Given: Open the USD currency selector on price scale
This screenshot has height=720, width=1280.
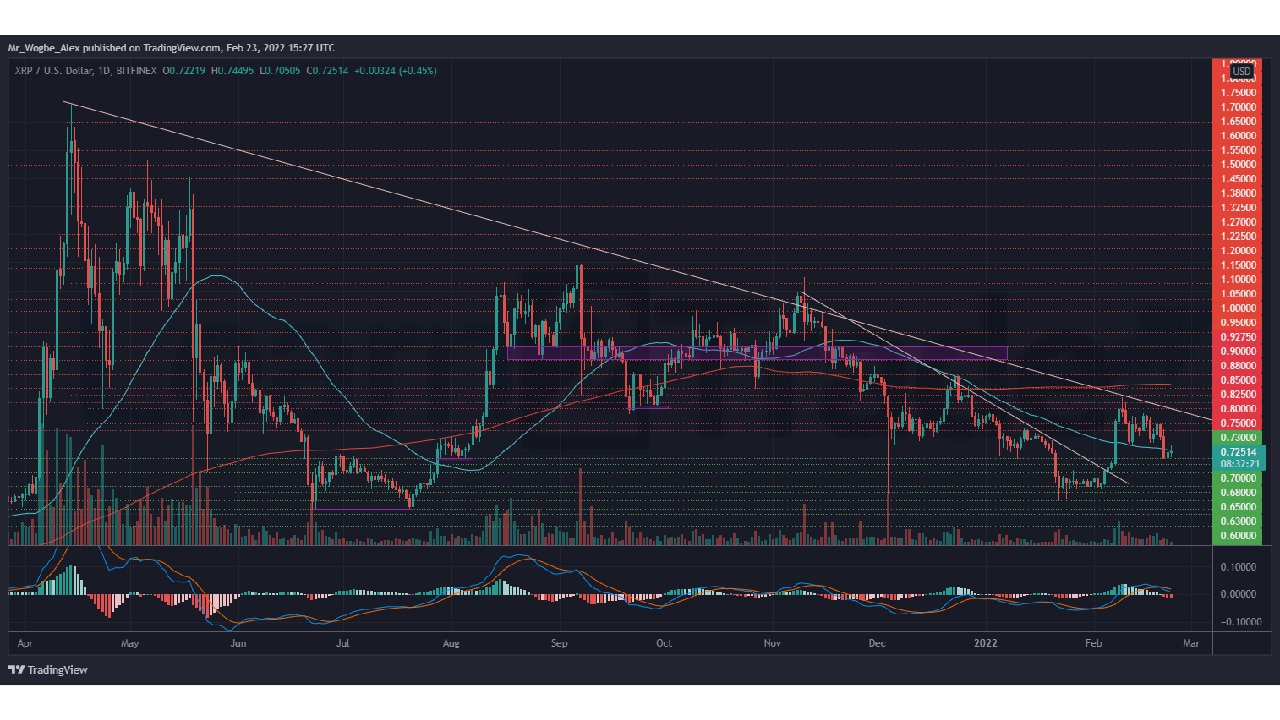Looking at the screenshot, I should (x=1241, y=71).
